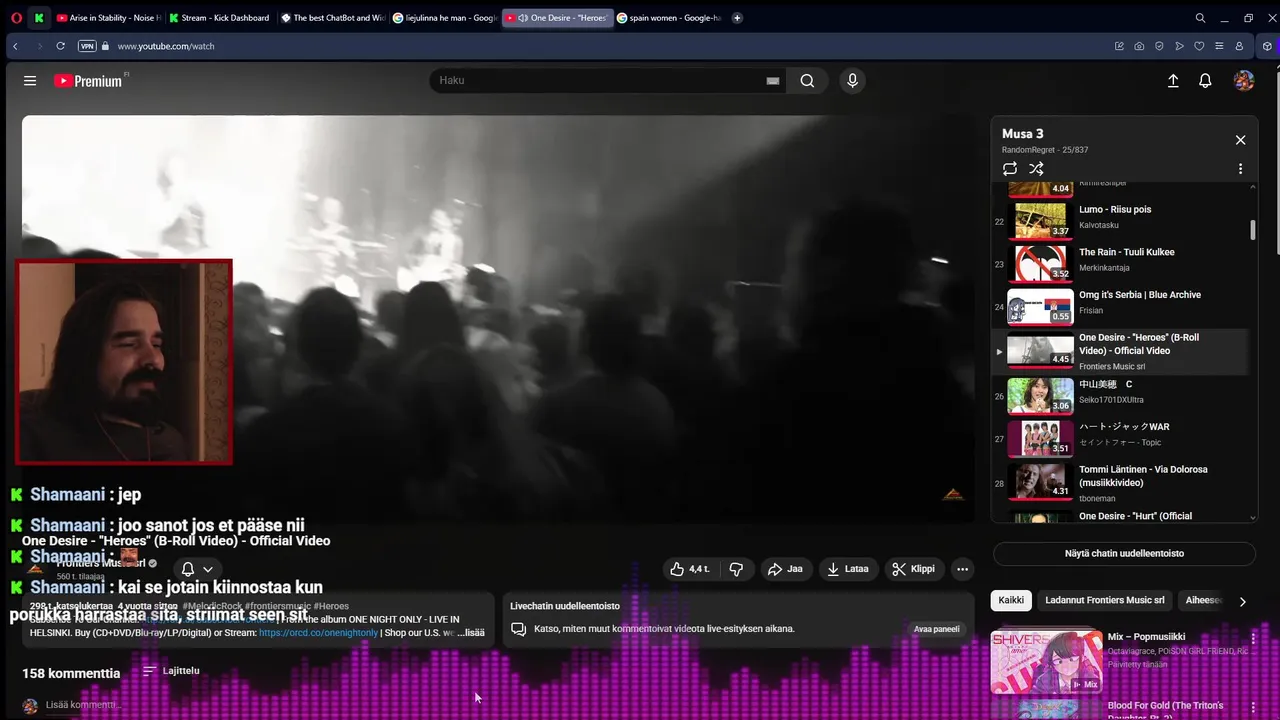Image resolution: width=1280 pixels, height=720 pixels.
Task: Take a snapshot with camera icon
Action: tap(1139, 46)
